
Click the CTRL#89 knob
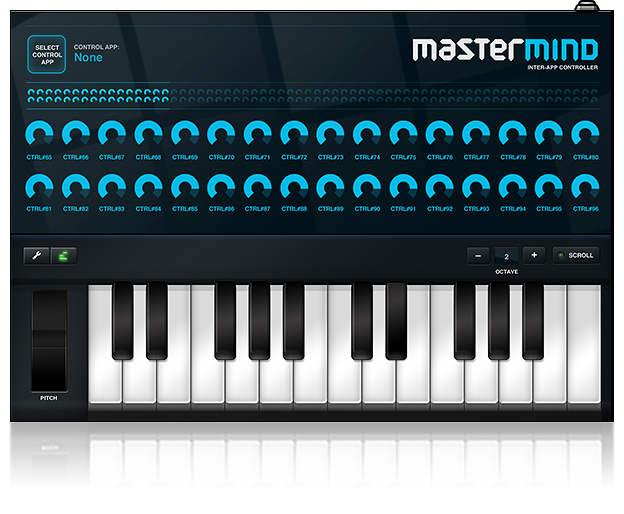pyautogui.click(x=330, y=186)
